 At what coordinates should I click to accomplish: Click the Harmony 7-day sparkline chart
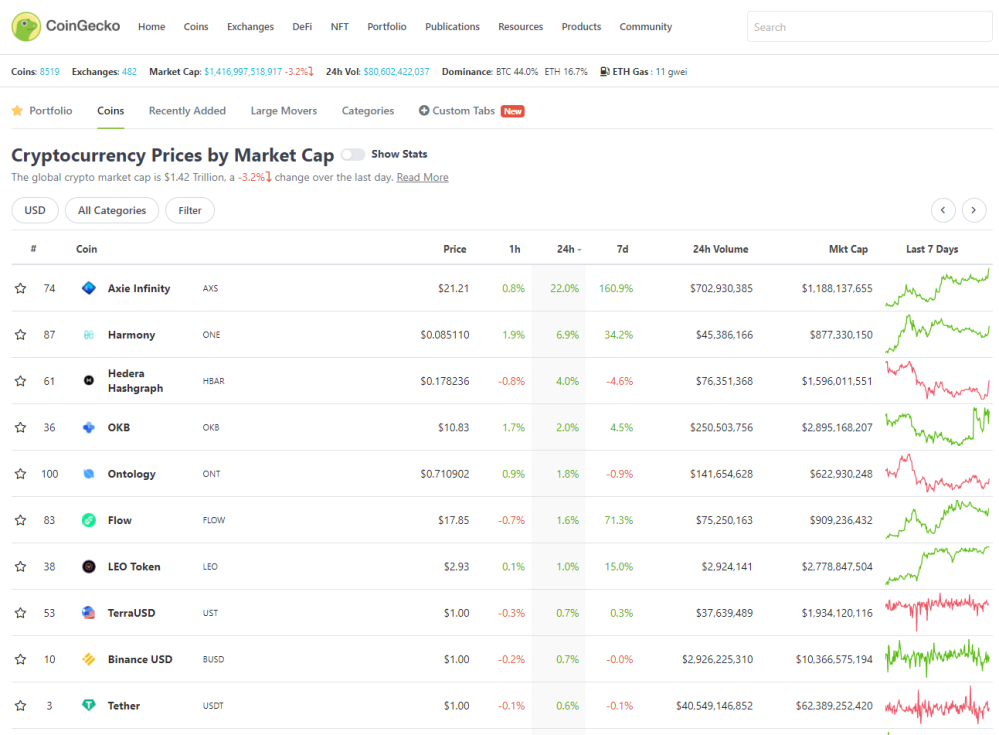tap(937, 334)
